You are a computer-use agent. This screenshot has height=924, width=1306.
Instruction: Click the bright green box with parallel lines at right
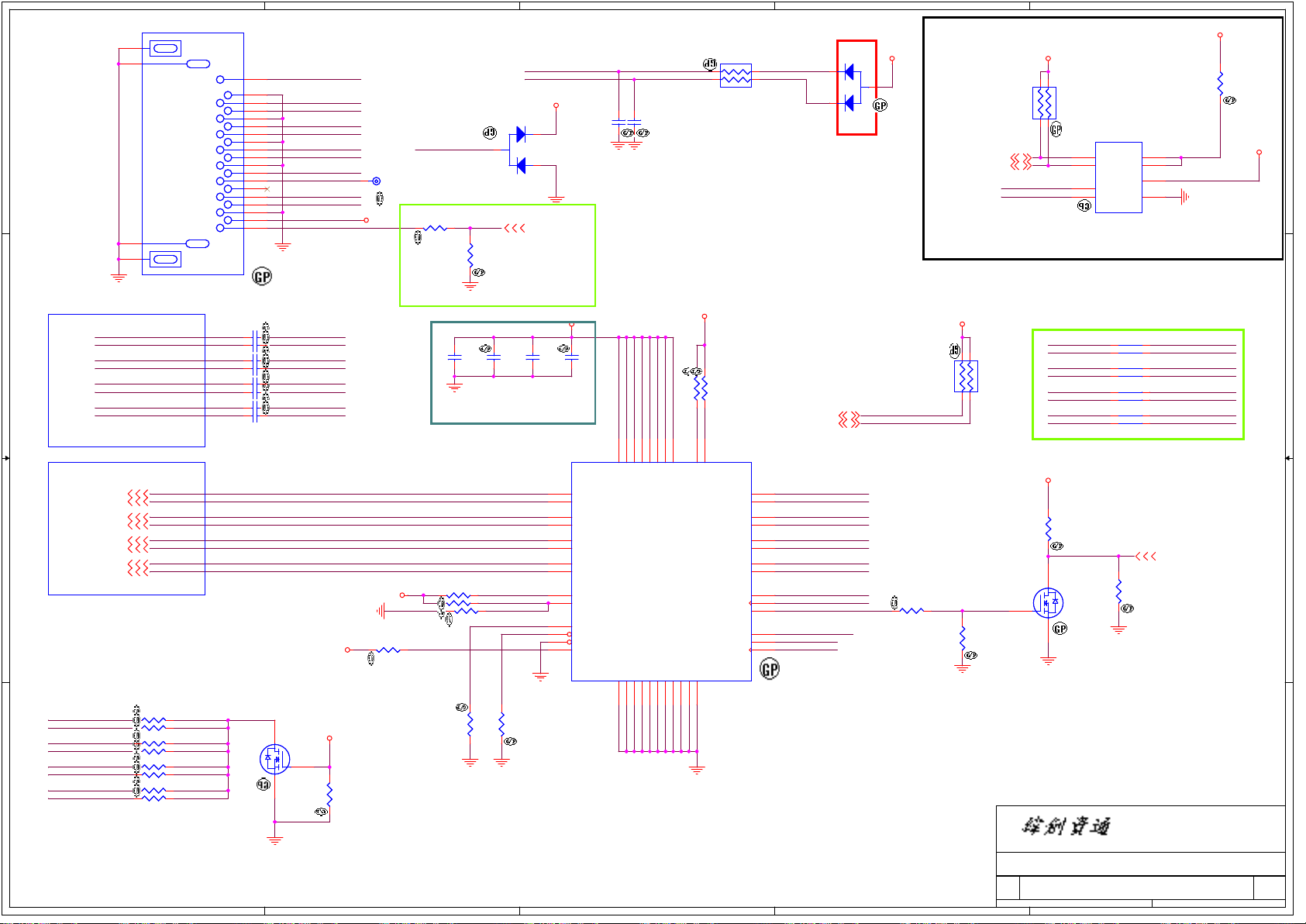pos(1137,384)
